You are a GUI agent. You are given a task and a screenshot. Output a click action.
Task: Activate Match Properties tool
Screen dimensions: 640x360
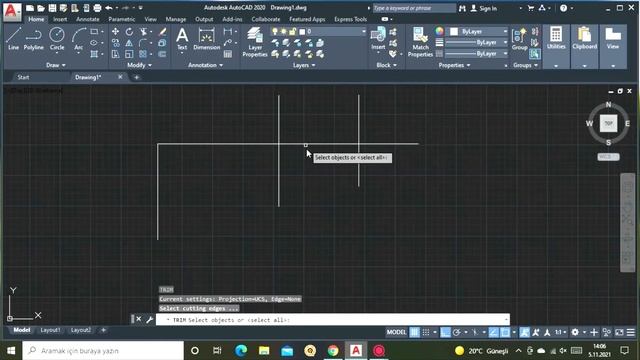420,42
